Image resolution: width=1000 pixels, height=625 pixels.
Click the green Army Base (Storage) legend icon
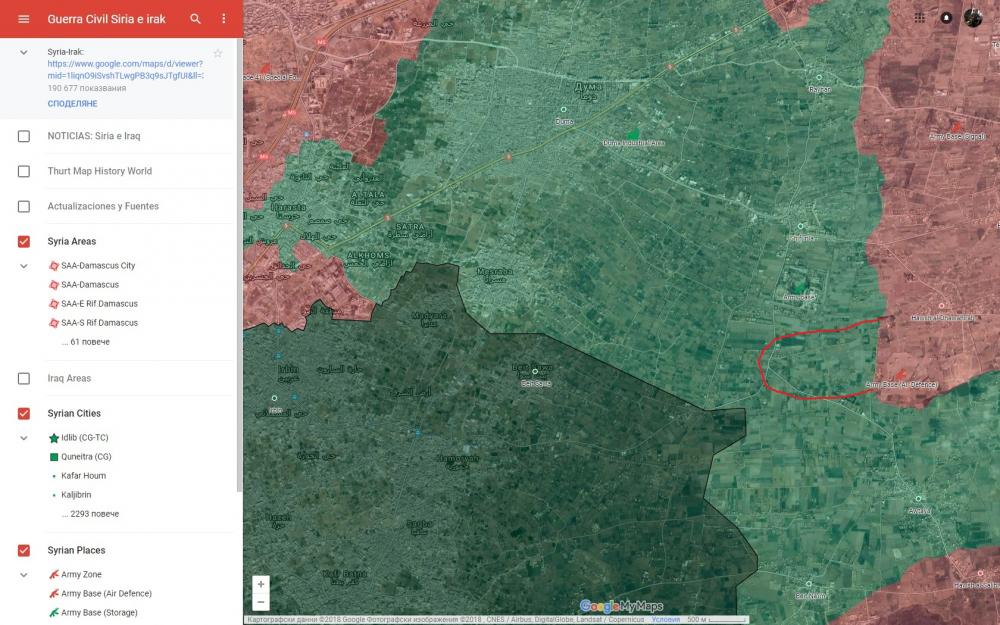point(54,613)
